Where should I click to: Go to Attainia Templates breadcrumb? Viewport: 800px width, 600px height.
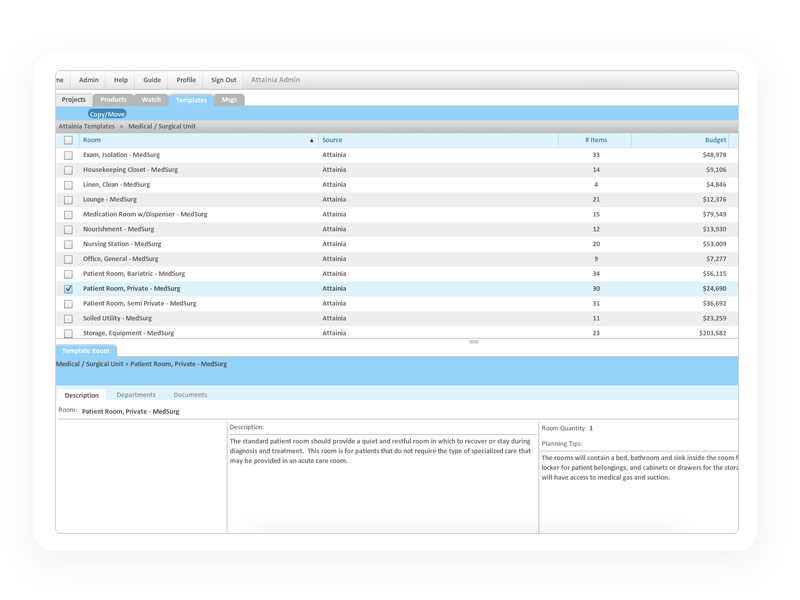pyautogui.click(x=86, y=126)
